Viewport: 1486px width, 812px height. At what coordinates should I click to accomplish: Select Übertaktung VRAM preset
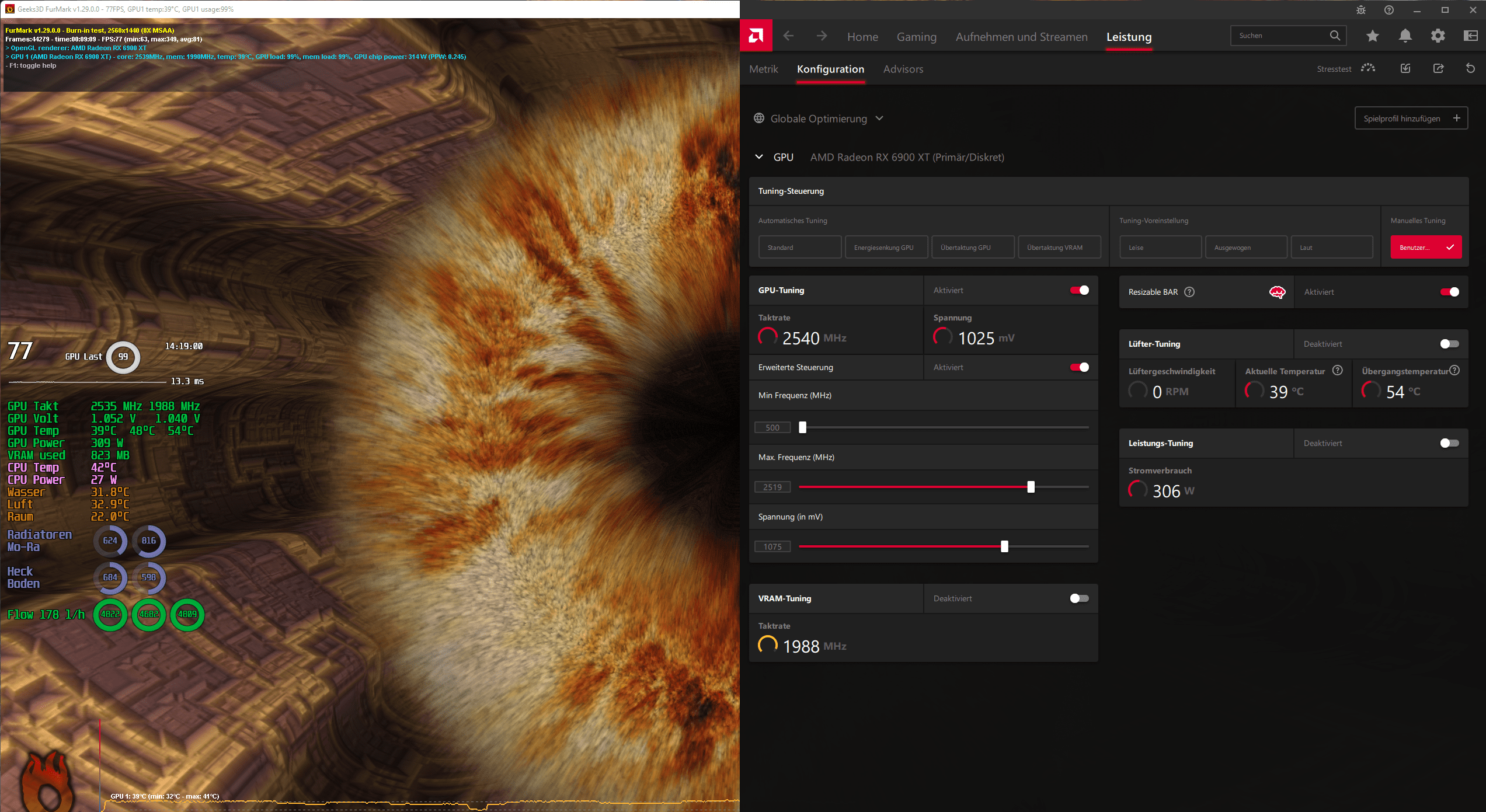[1059, 248]
